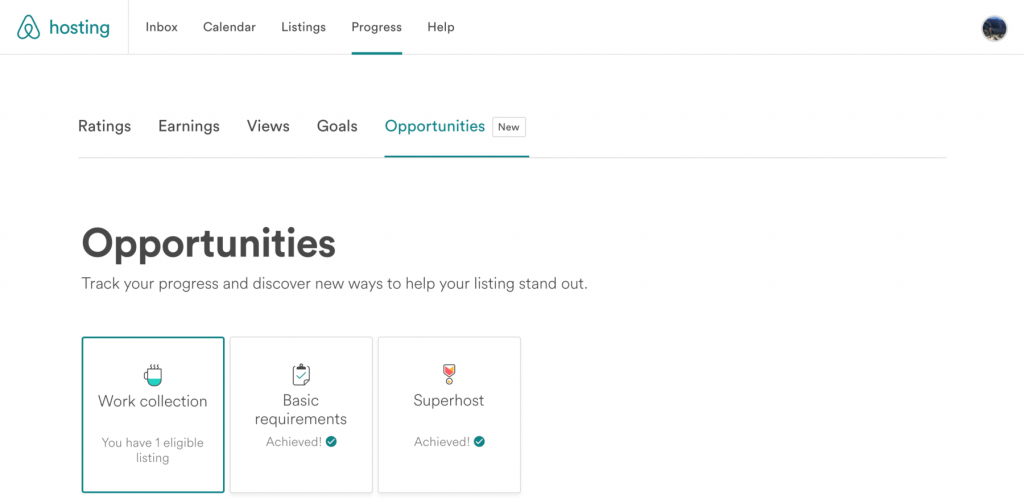Open 'You have 1 eligible listing' text
The height and width of the screenshot is (499, 1024).
tap(153, 450)
